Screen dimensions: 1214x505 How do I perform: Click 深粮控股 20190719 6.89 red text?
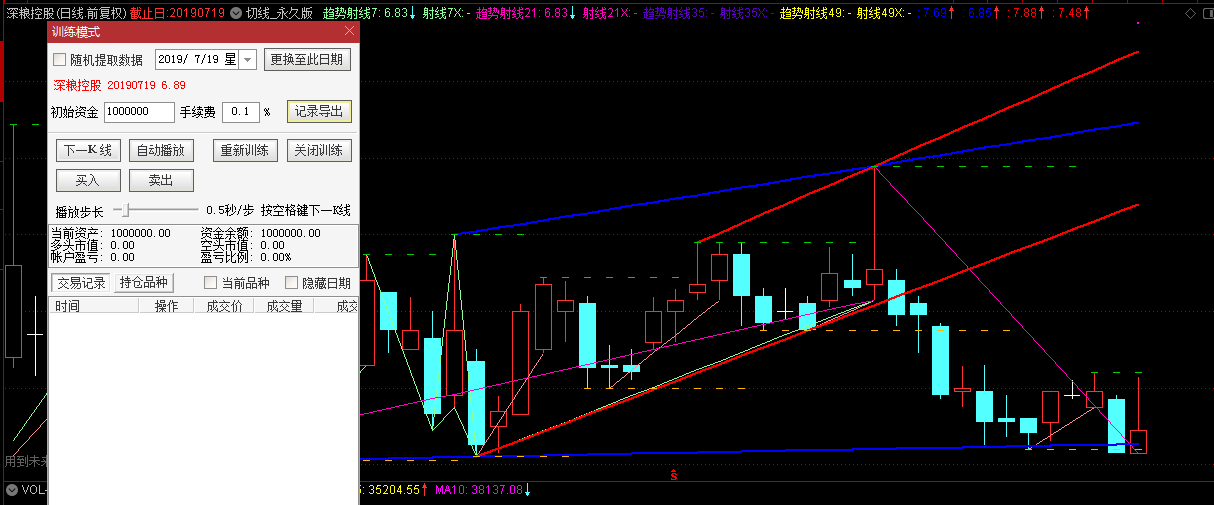tap(119, 87)
